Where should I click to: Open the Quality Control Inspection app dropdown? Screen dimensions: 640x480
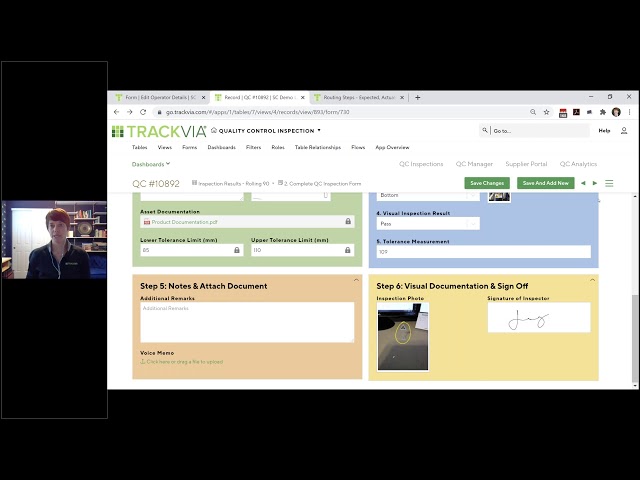pos(319,131)
